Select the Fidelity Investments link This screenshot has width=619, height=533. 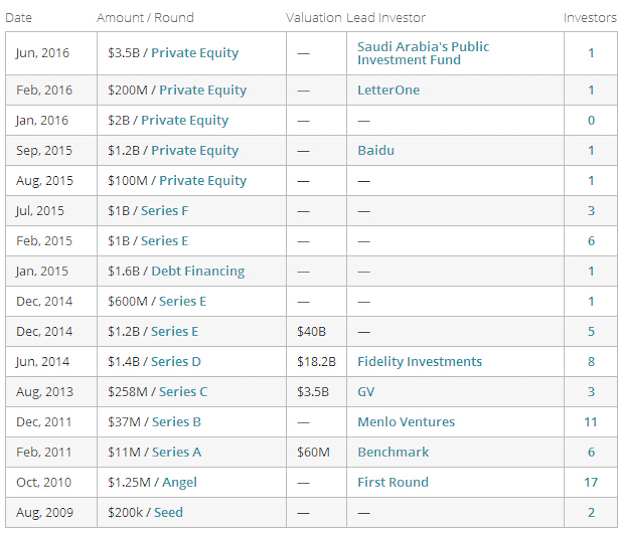tap(419, 361)
